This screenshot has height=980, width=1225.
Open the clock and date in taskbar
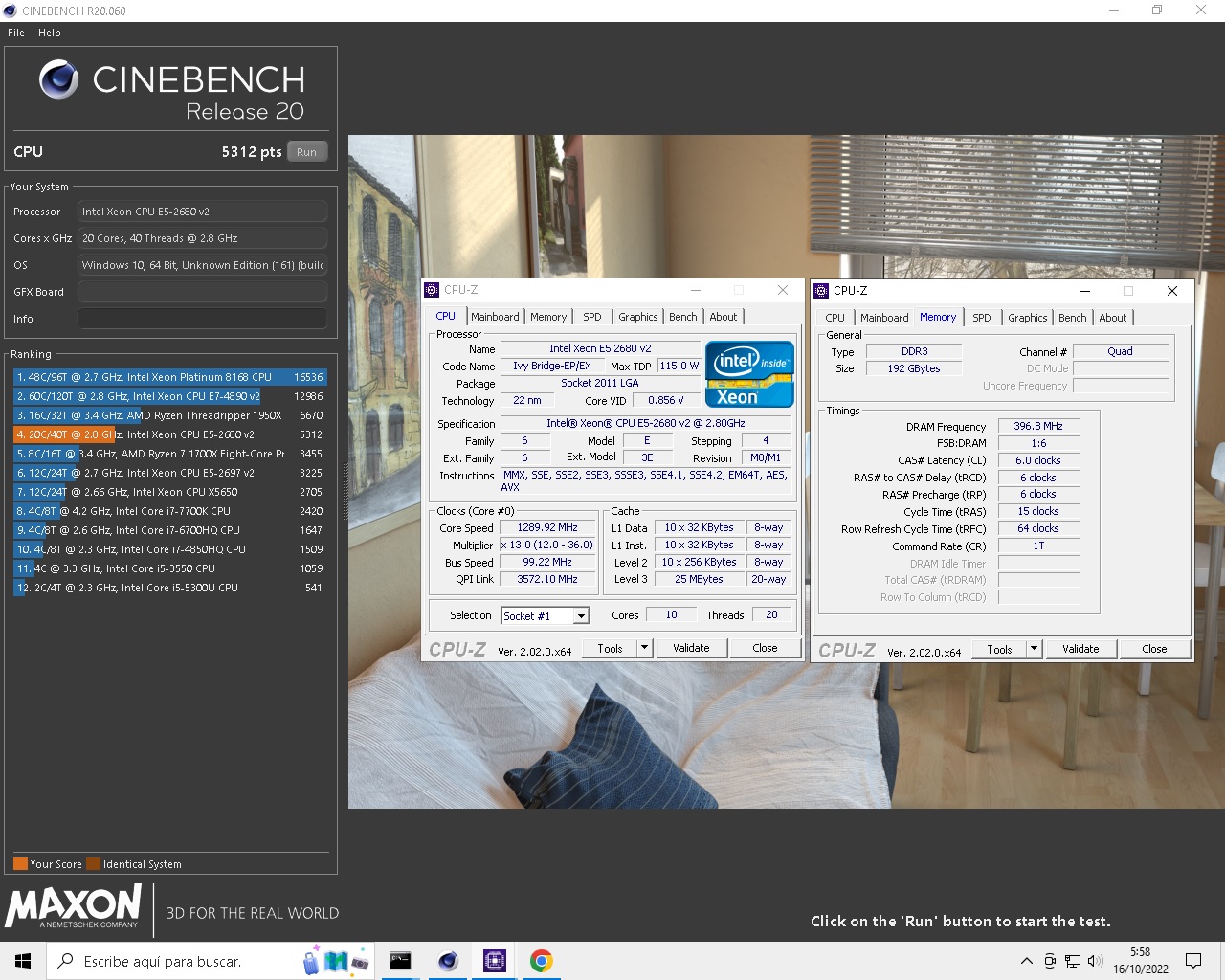click(x=1141, y=961)
